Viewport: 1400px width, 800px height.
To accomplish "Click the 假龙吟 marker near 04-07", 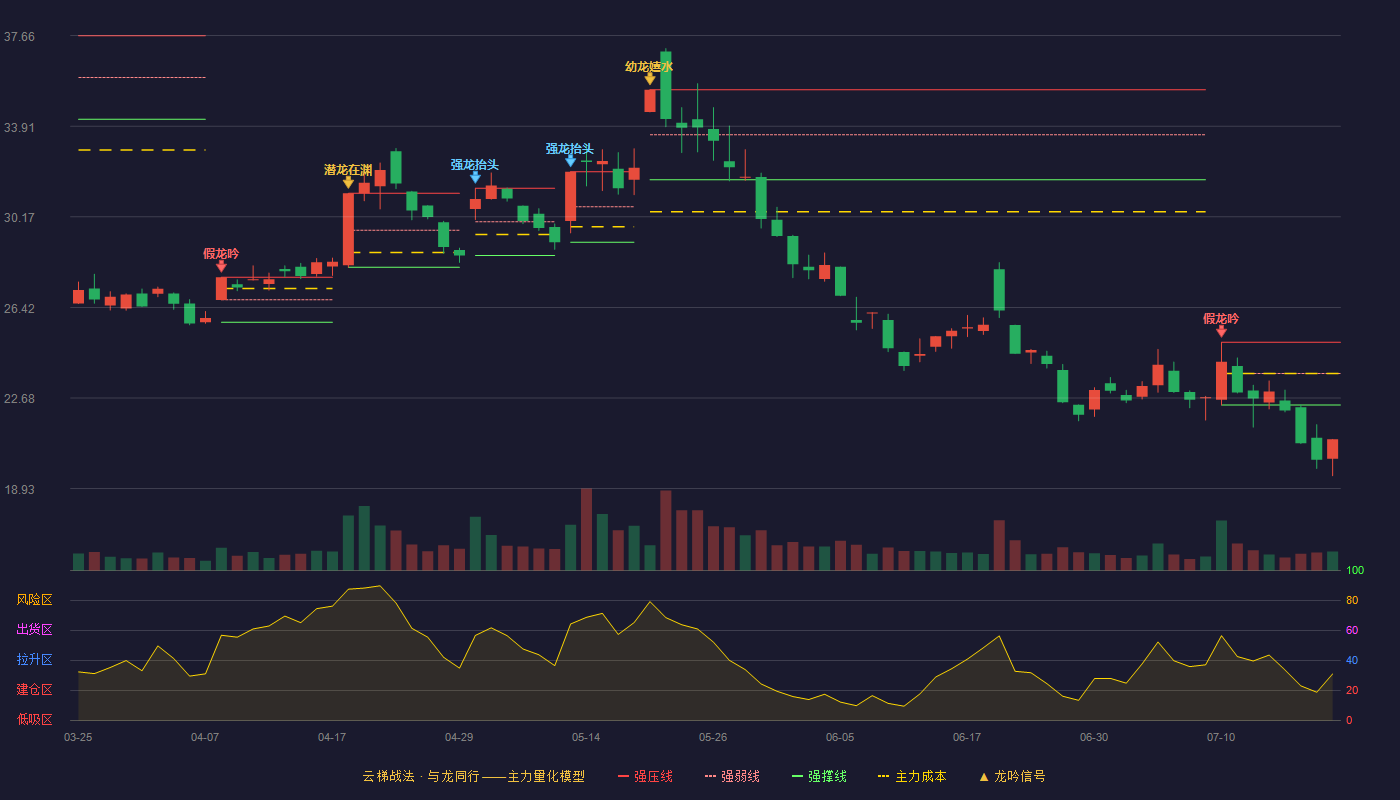I will pyautogui.click(x=221, y=266).
